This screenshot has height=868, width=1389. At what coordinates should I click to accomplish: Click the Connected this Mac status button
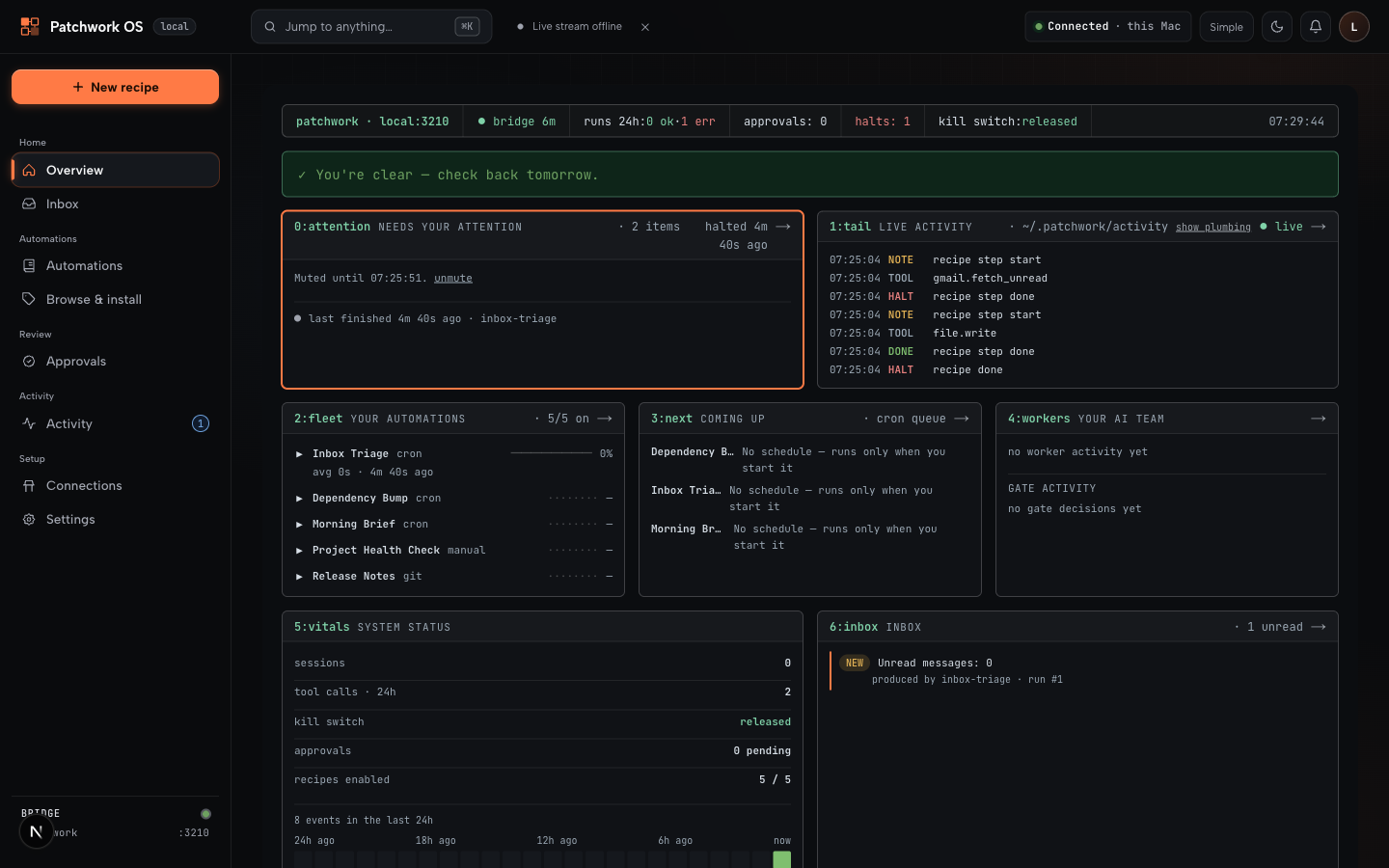pyautogui.click(x=1107, y=27)
